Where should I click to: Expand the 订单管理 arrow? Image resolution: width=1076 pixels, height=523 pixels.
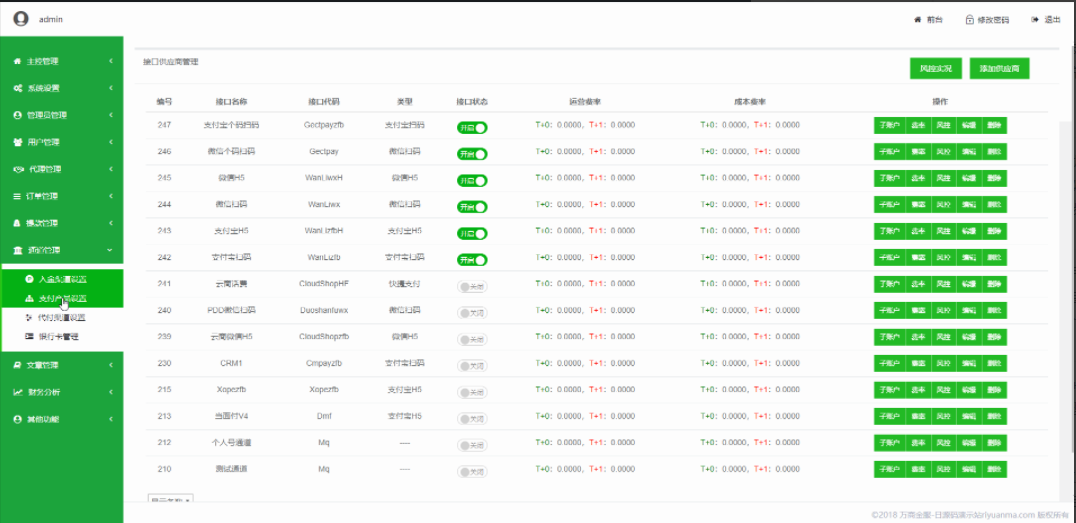click(110, 196)
